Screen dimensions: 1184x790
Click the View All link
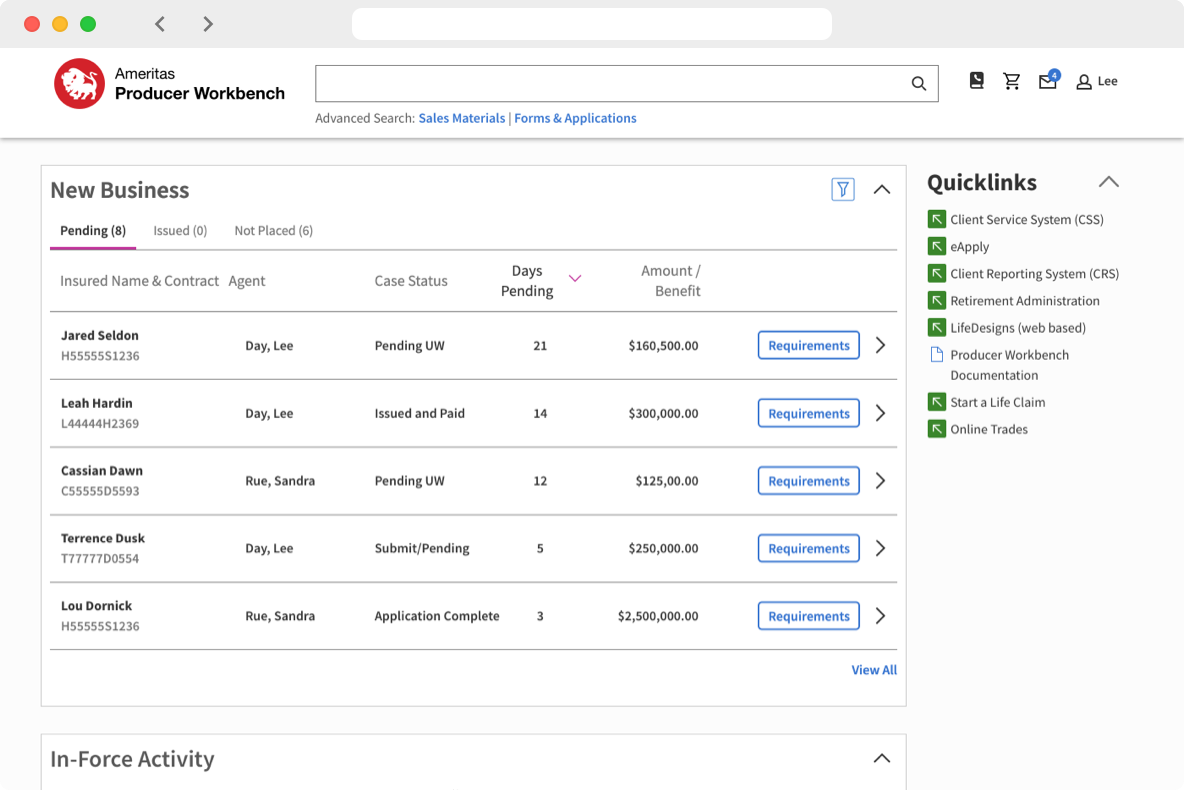pos(873,670)
